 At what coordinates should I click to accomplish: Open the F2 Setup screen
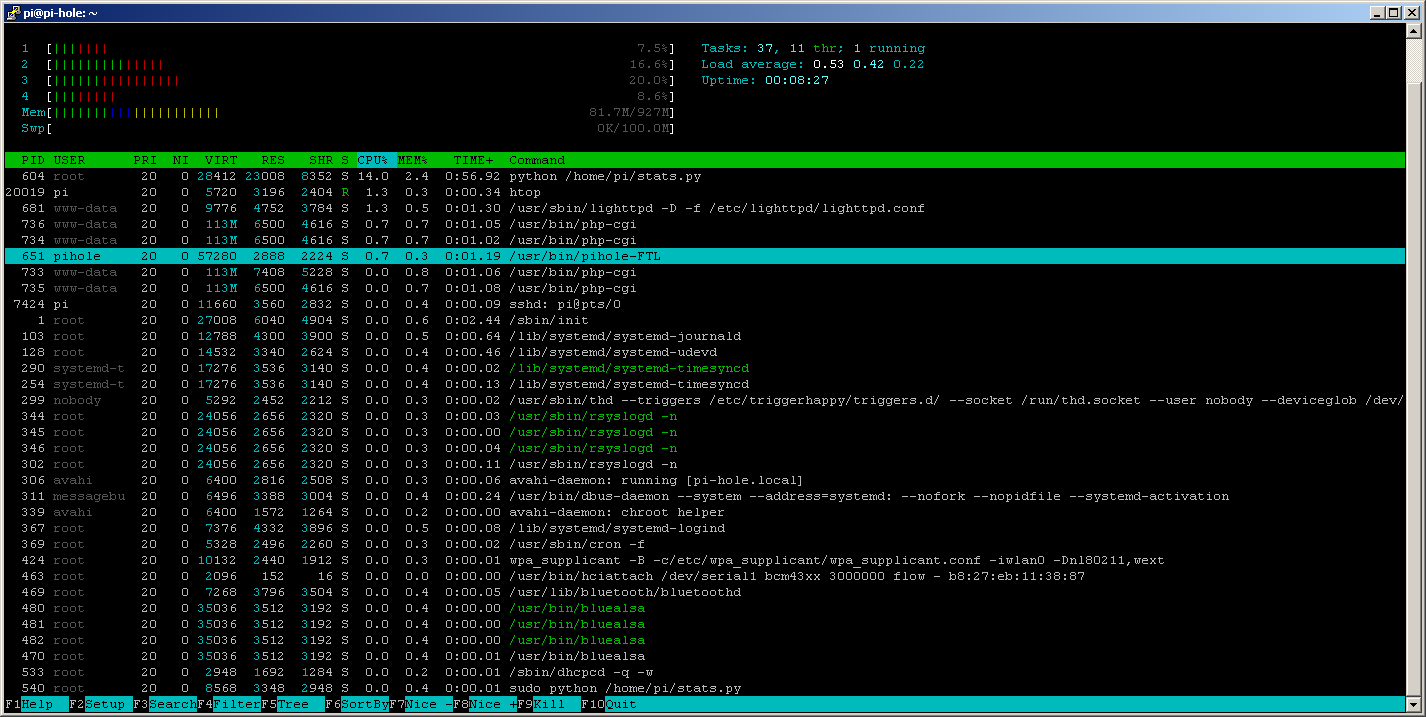pyautogui.click(x=104, y=704)
